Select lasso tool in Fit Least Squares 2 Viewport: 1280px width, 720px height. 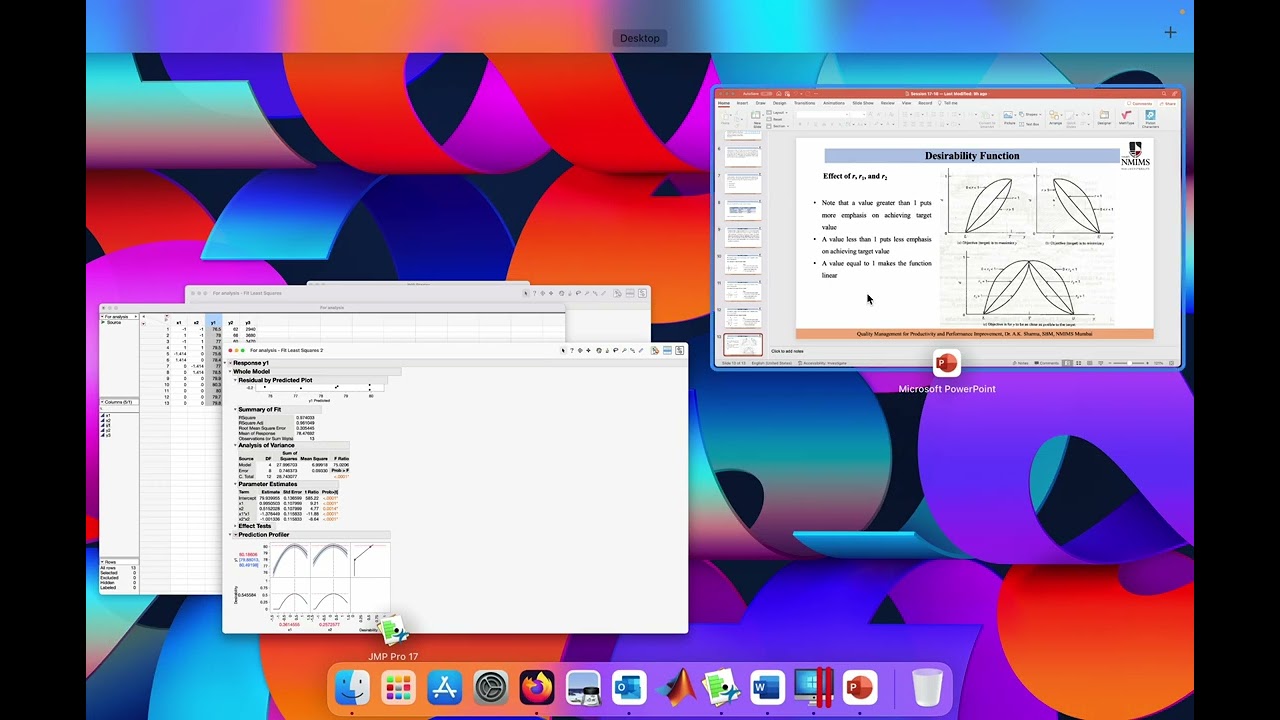[615, 351]
